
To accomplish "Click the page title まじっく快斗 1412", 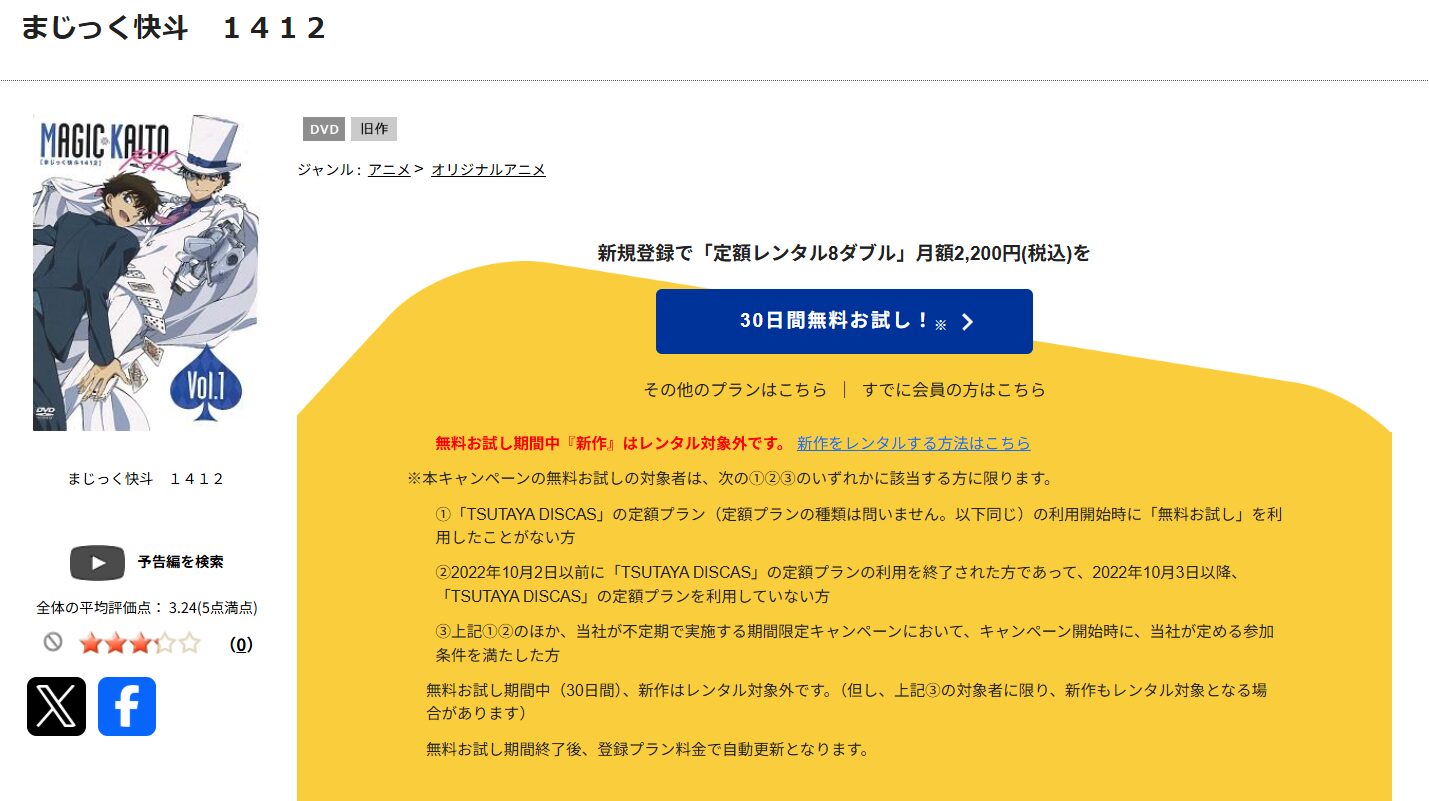I will 174,28.
